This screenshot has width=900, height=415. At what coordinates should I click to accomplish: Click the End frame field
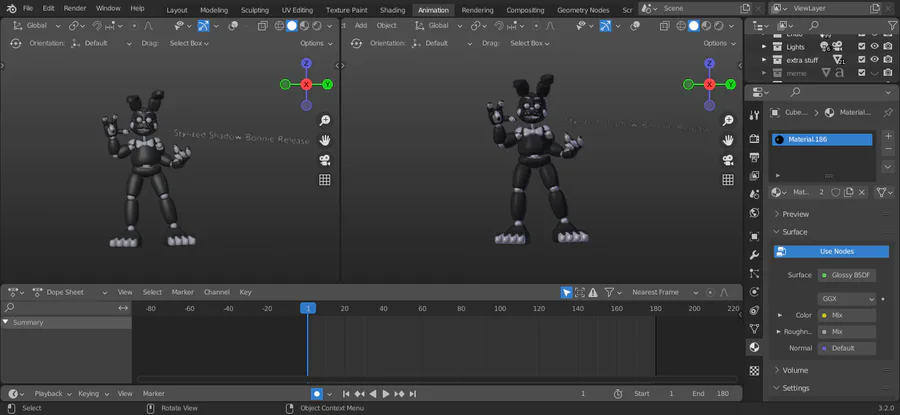[x=713, y=394]
